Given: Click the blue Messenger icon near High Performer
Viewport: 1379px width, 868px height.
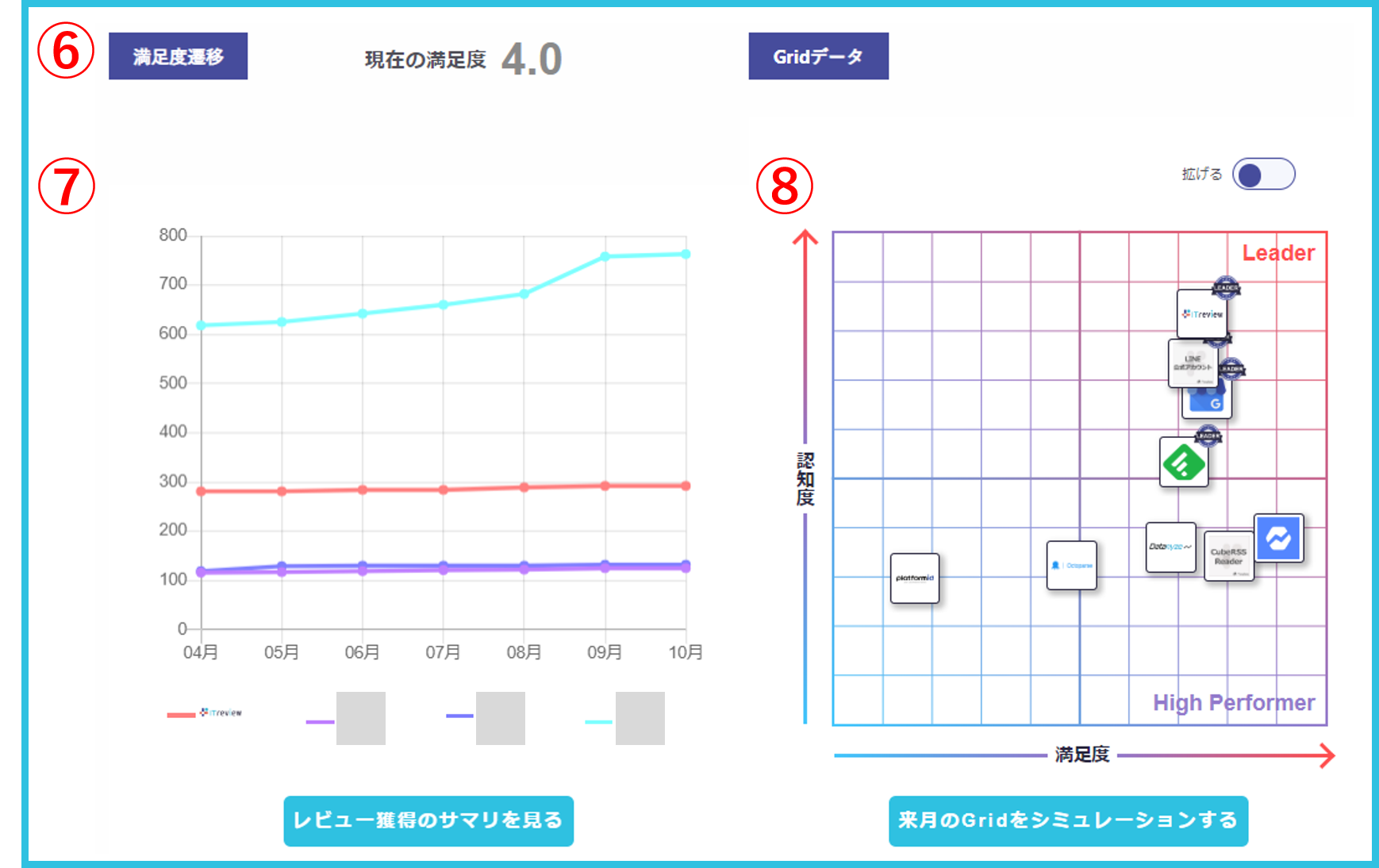Looking at the screenshot, I should pyautogui.click(x=1281, y=539).
